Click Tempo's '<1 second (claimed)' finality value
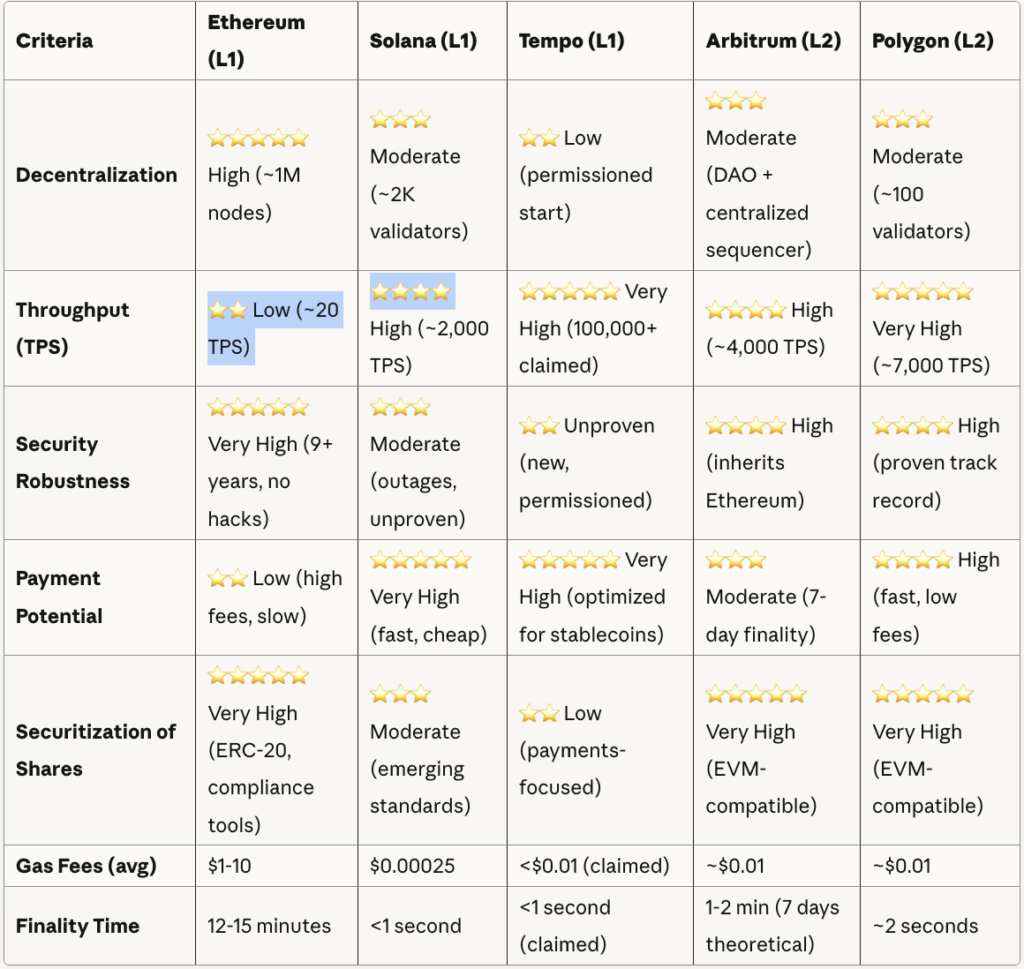The width and height of the screenshot is (1024, 969). (565, 926)
